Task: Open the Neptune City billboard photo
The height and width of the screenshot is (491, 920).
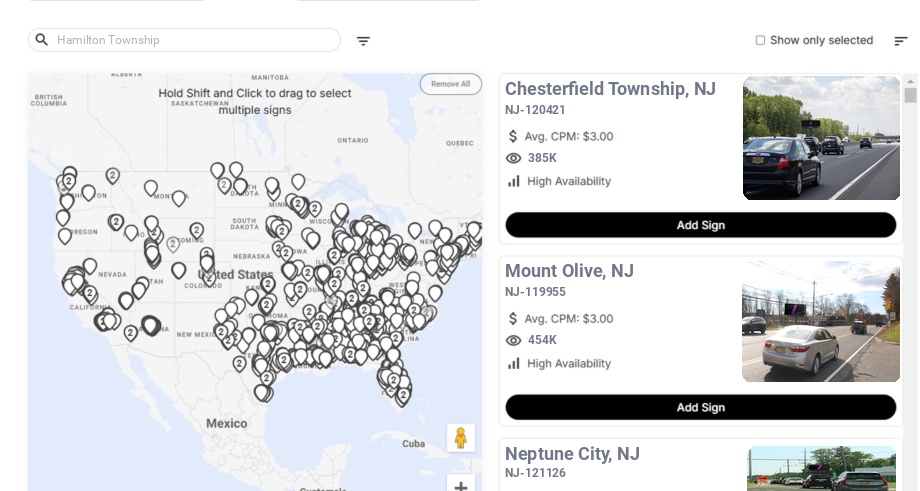Action: 821,468
